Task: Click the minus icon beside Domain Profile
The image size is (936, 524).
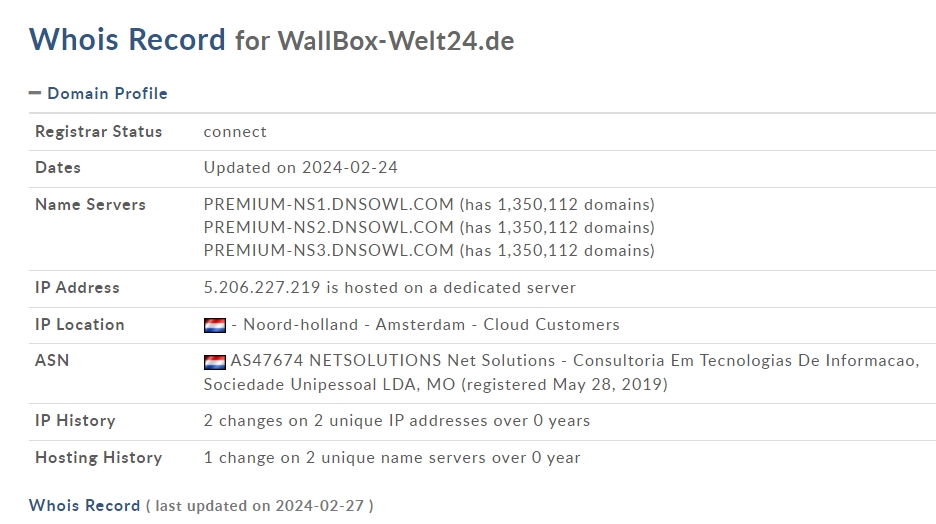Action: click(35, 93)
